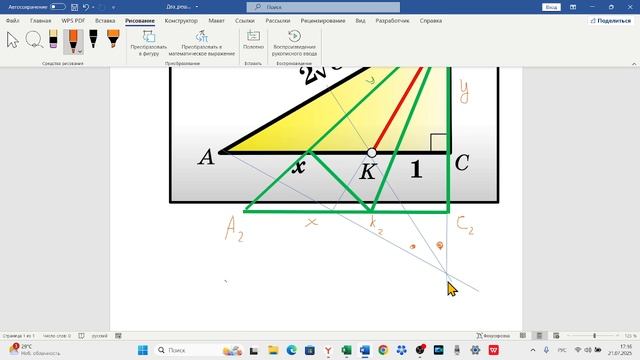The image size is (640, 360).
Task: Switch to the Вставка tab
Action: (x=105, y=20)
